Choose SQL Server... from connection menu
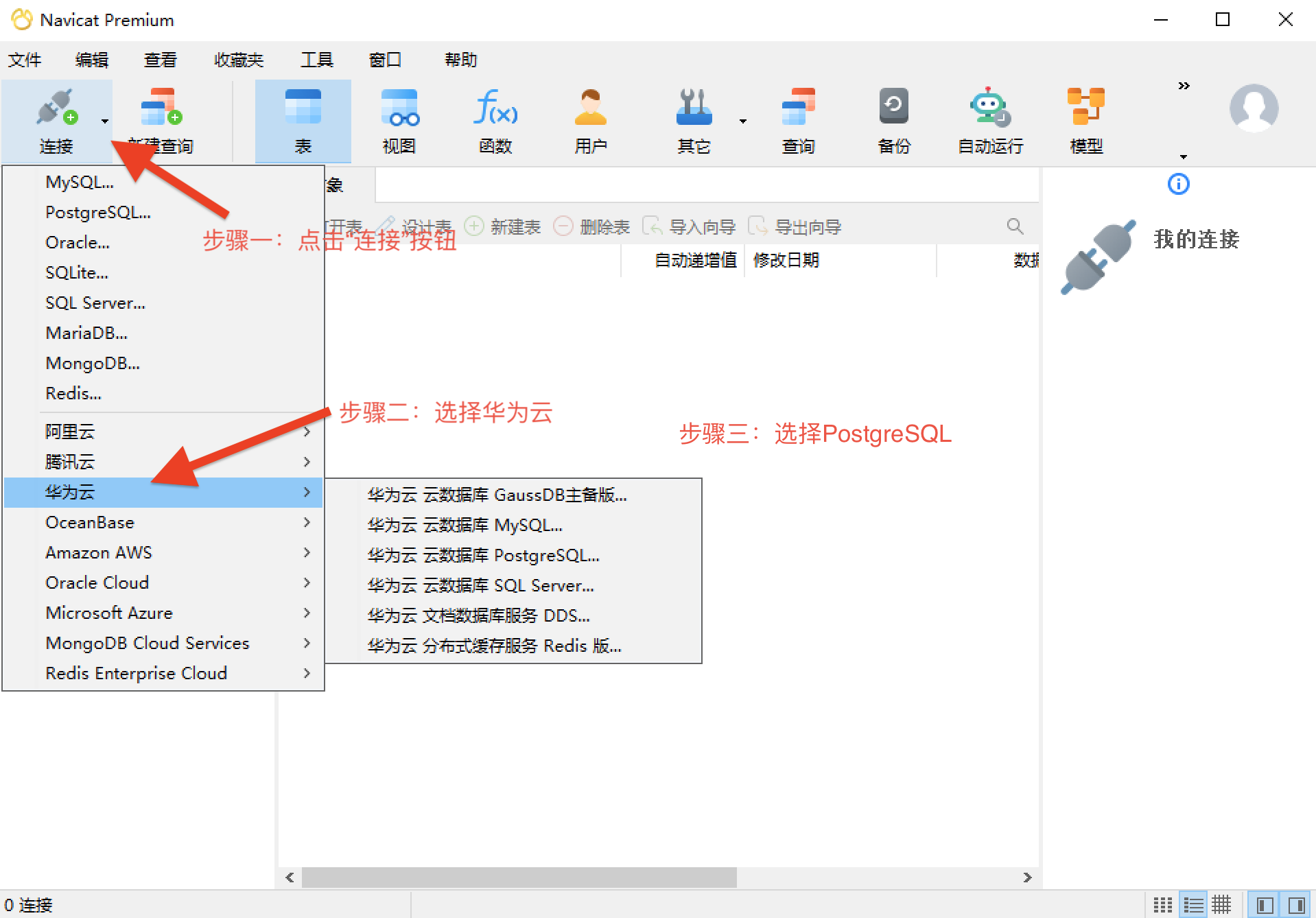 coord(163,303)
